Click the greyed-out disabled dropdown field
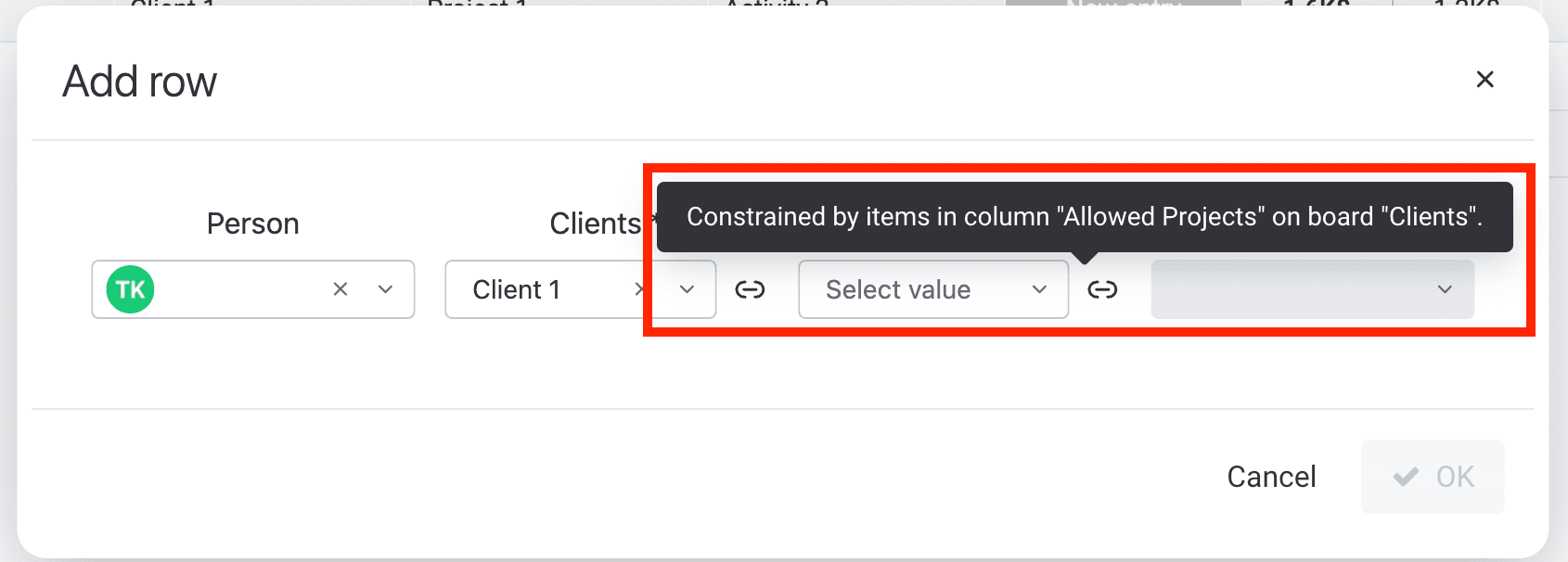Viewport: 1568px width, 562px height. [x=1312, y=289]
